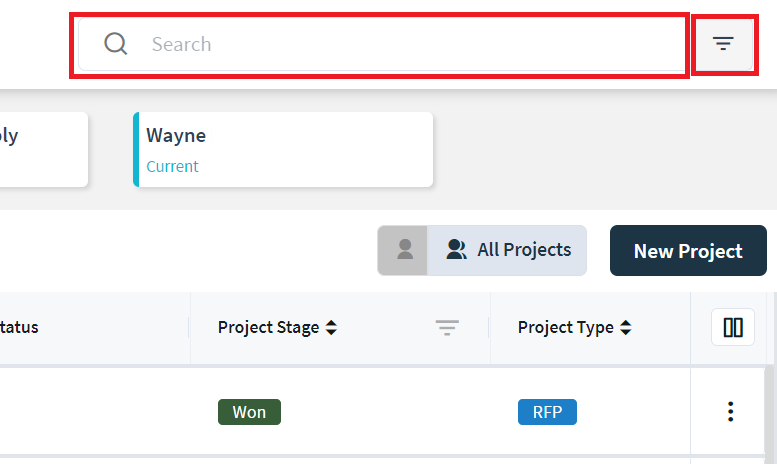The width and height of the screenshot is (777, 464).
Task: Click the magnifying glass search icon
Action: (116, 44)
